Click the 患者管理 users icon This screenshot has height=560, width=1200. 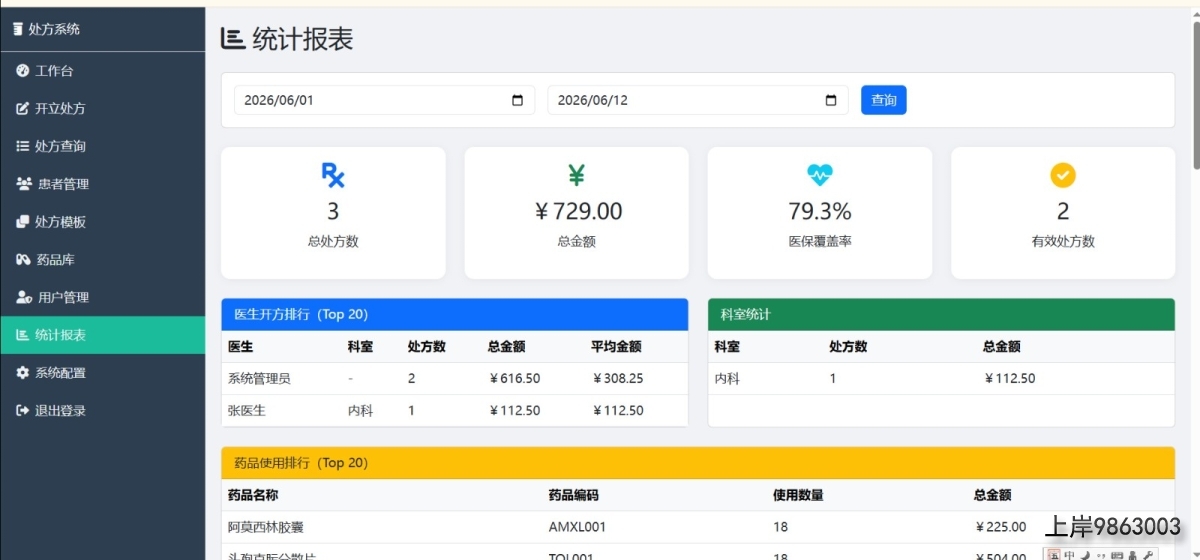coord(24,184)
